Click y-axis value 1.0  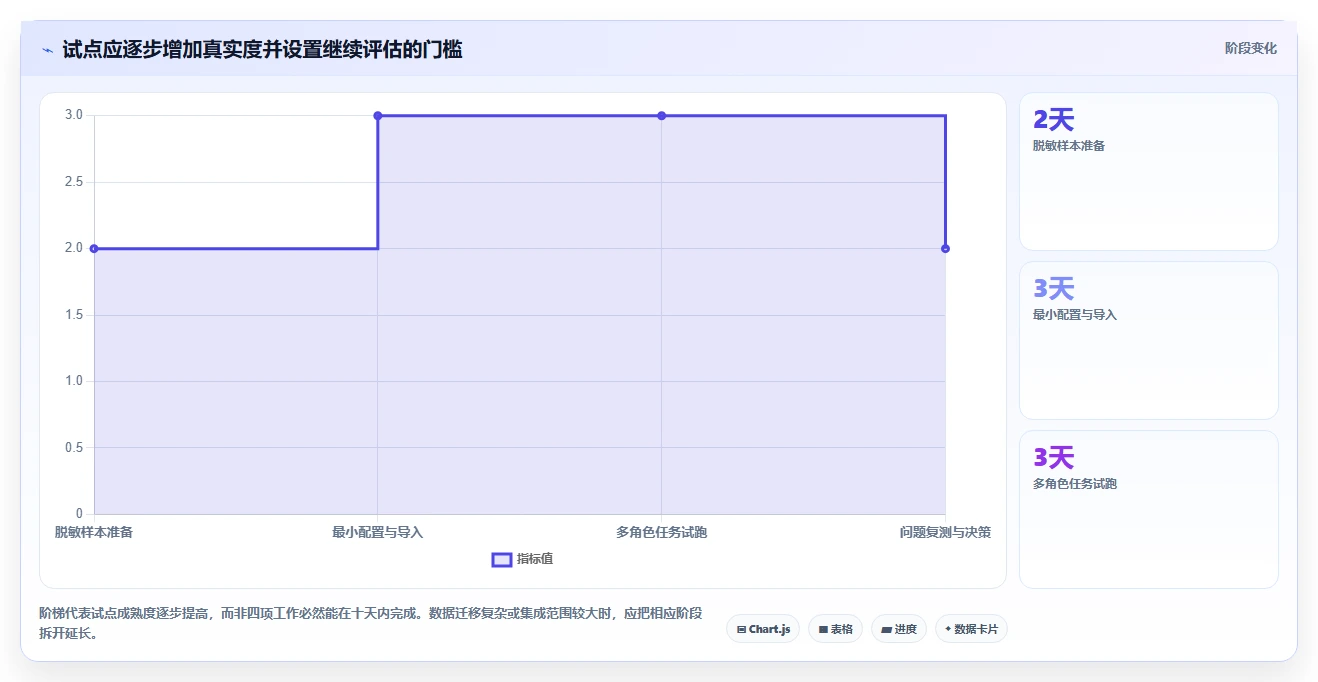pos(74,381)
